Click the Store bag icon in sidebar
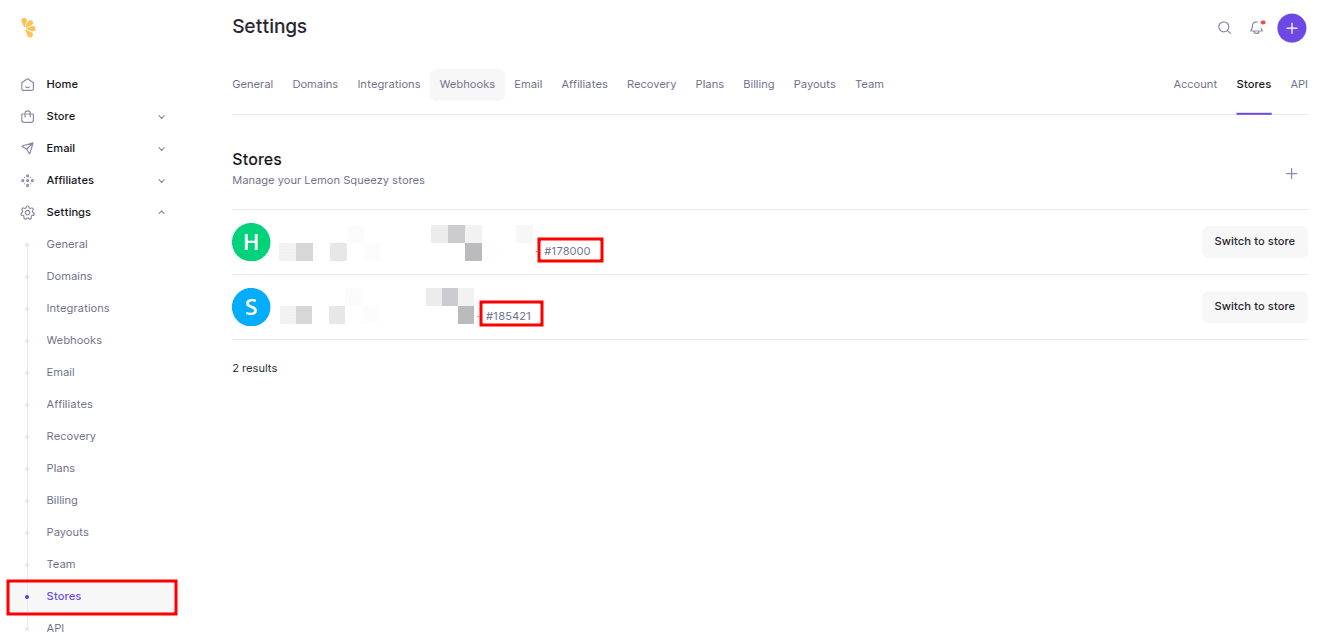The height and width of the screenshot is (641, 1341). (28, 117)
